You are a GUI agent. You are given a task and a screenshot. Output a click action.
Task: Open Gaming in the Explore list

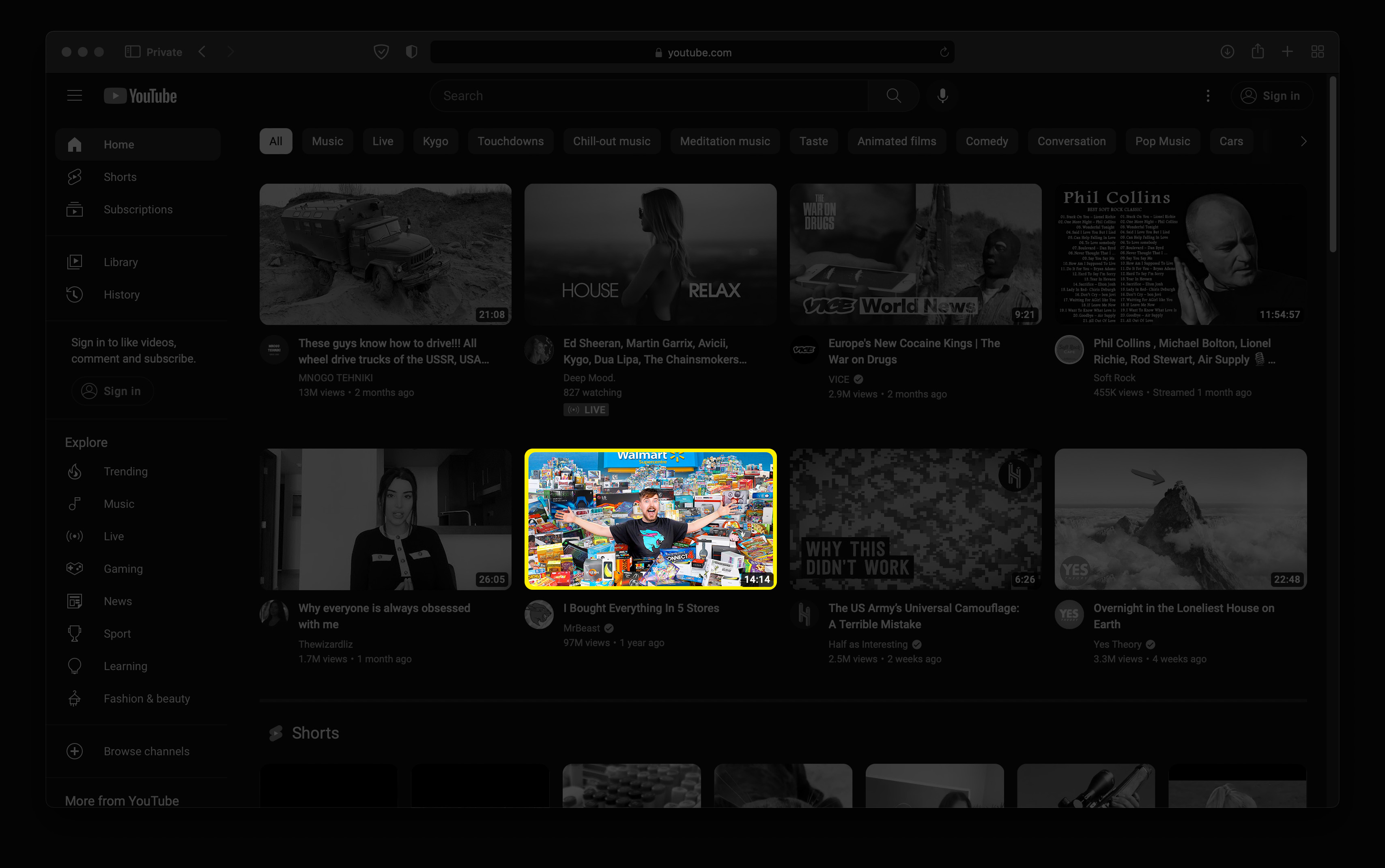click(x=123, y=568)
